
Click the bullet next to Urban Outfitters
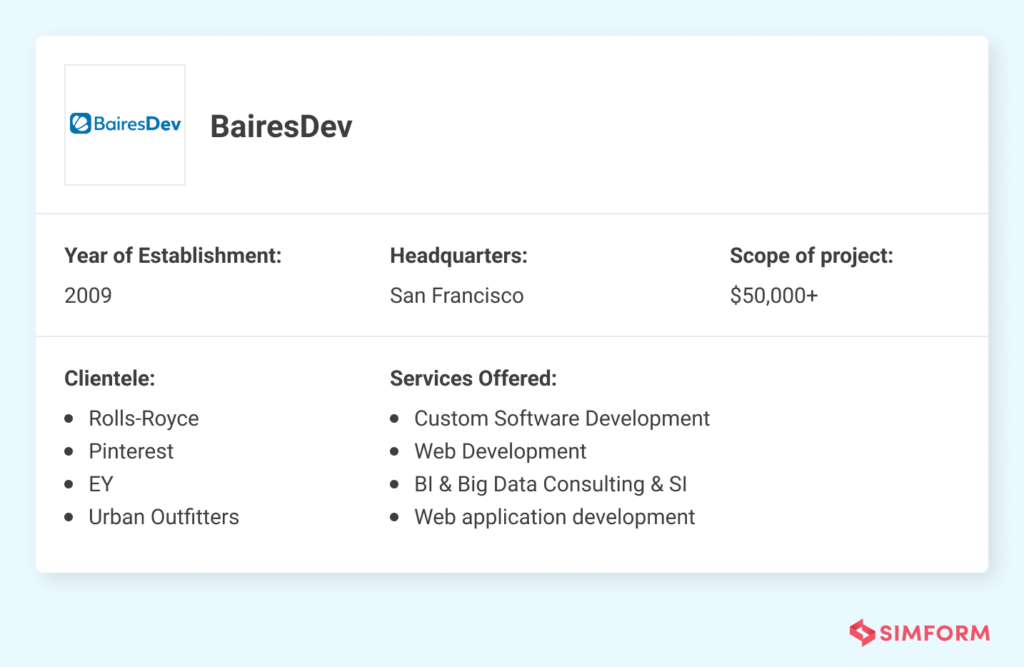click(x=69, y=517)
